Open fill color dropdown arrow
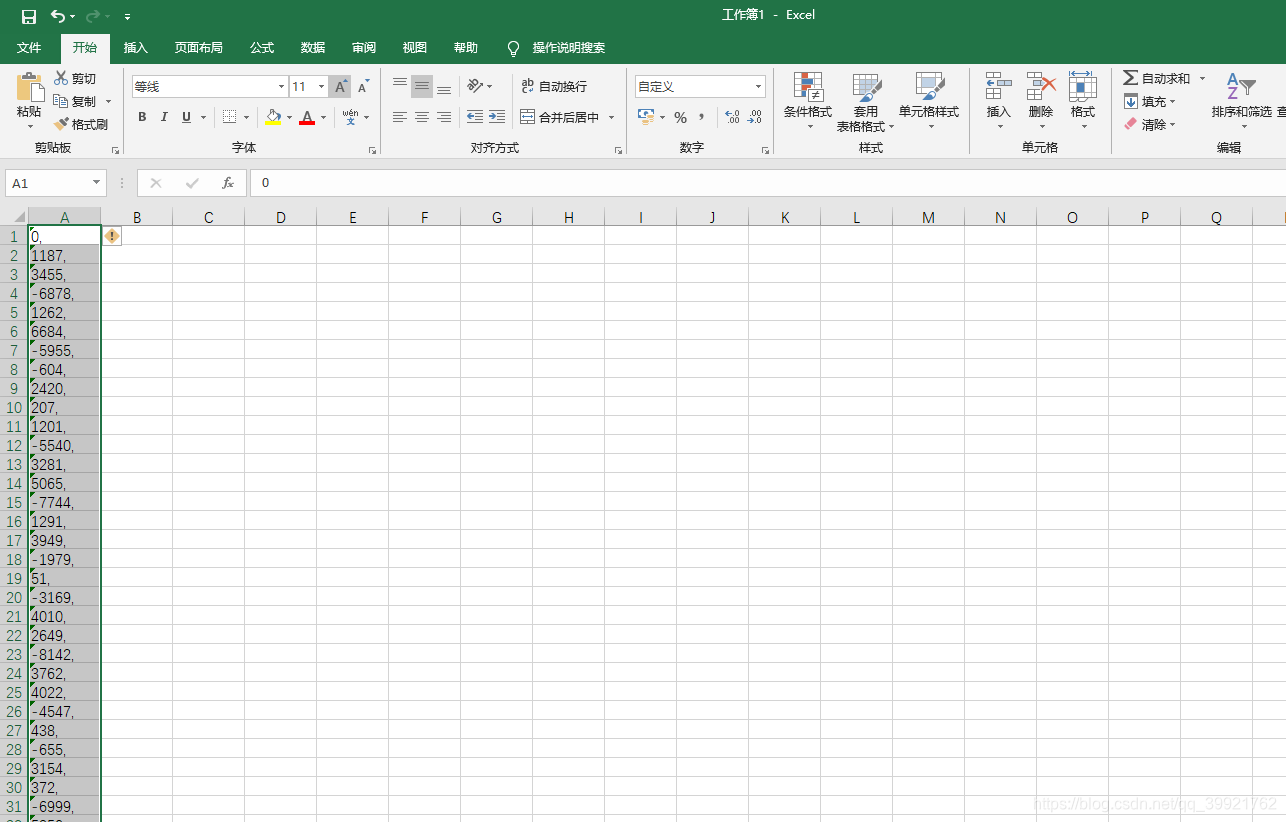This screenshot has width=1286, height=822. pos(290,118)
